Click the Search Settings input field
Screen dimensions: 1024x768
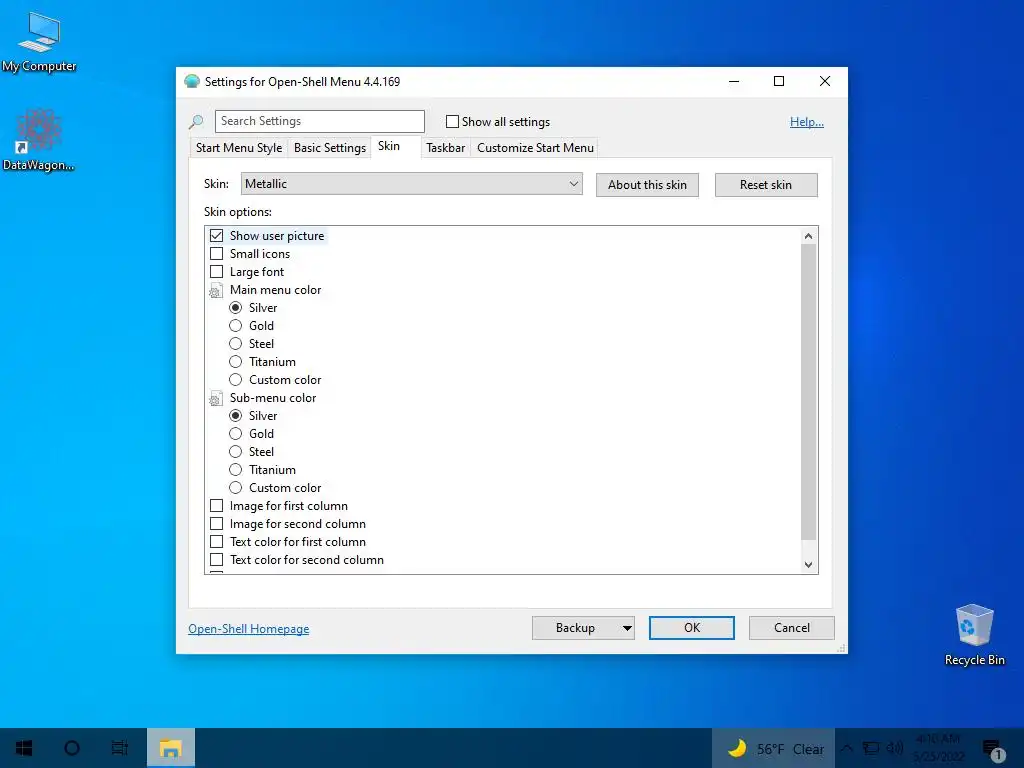coord(320,121)
